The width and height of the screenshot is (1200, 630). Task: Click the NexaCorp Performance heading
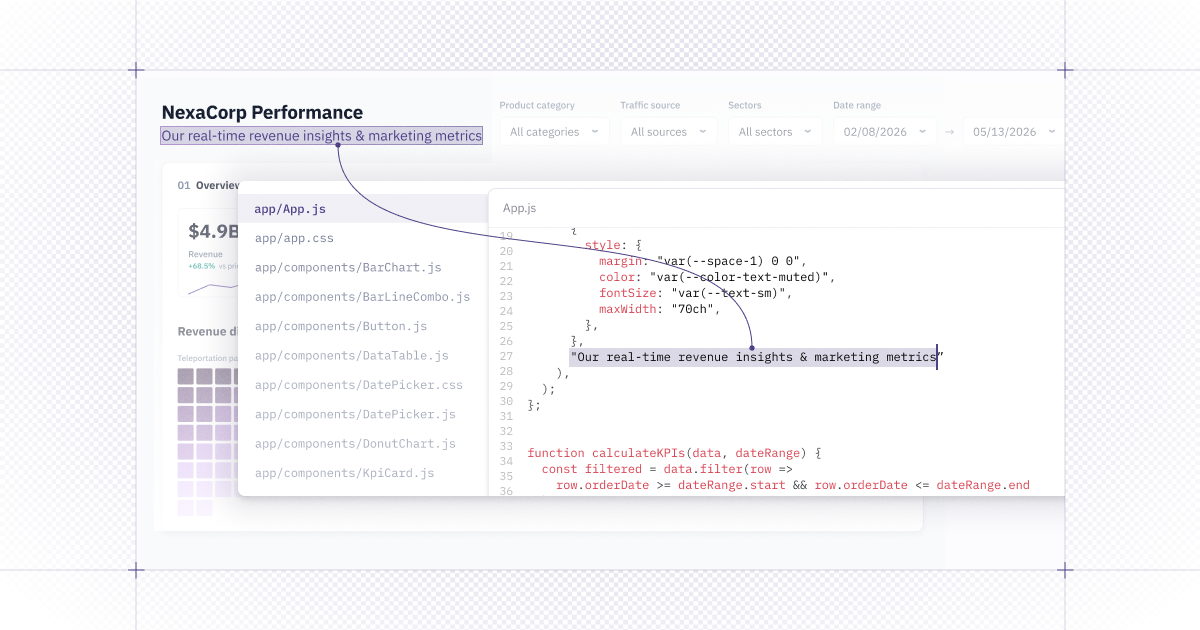click(x=262, y=113)
